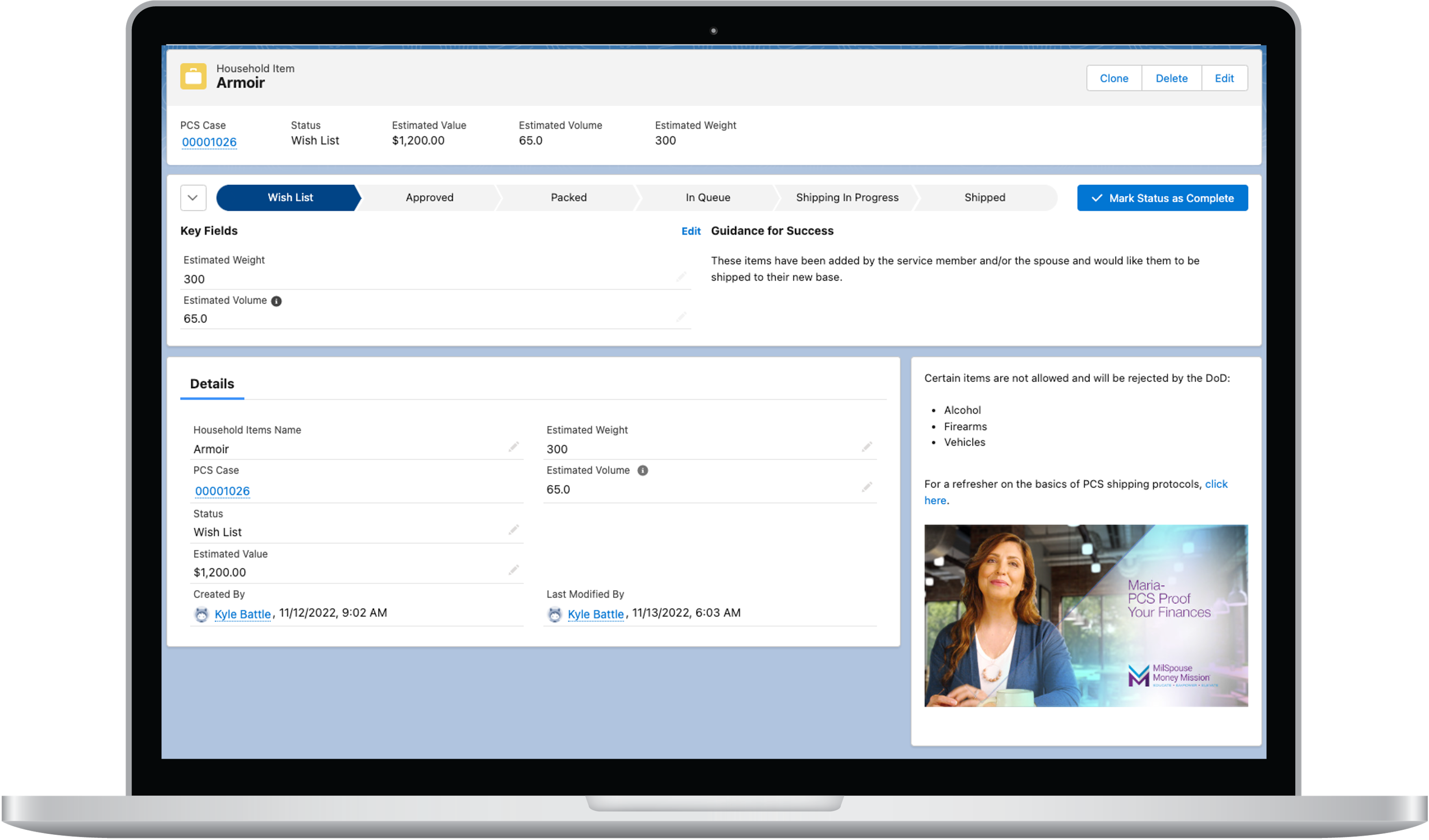Viewport: 1429px width, 840px height.
Task: Click Estimated Weight value 300 in Key Fields
Action: 194,280
